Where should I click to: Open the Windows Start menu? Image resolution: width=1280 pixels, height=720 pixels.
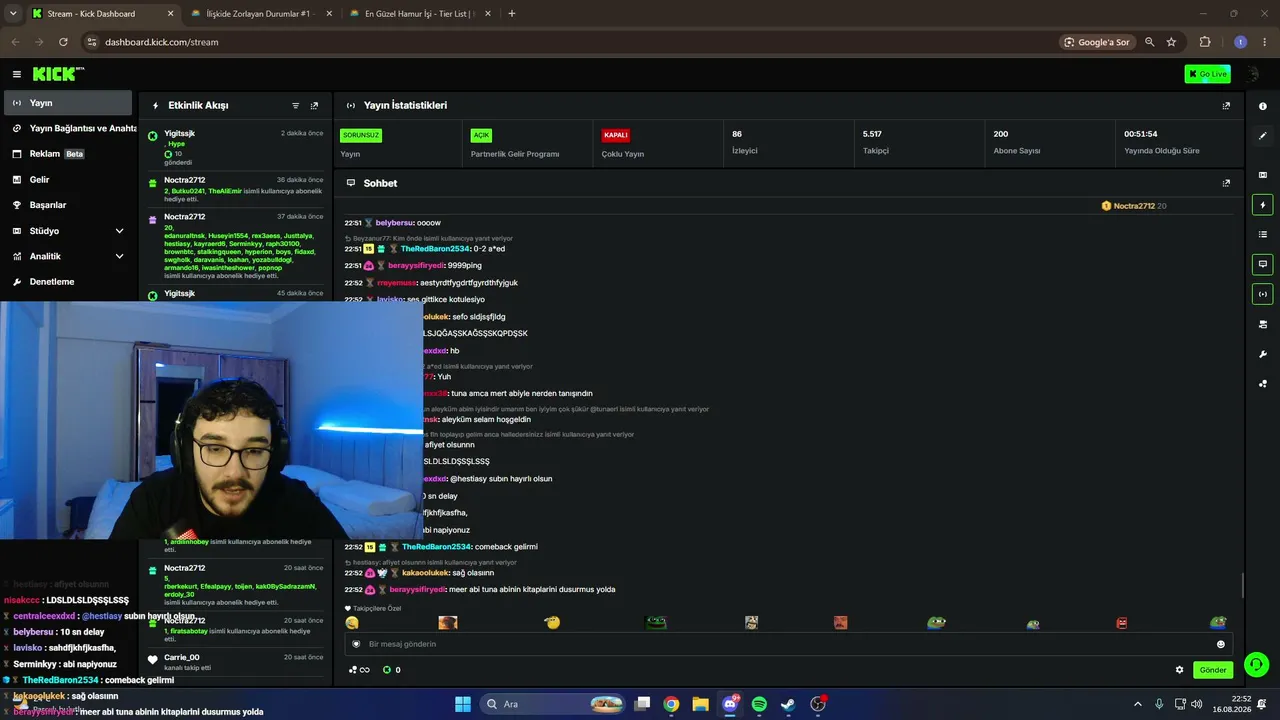(x=463, y=704)
